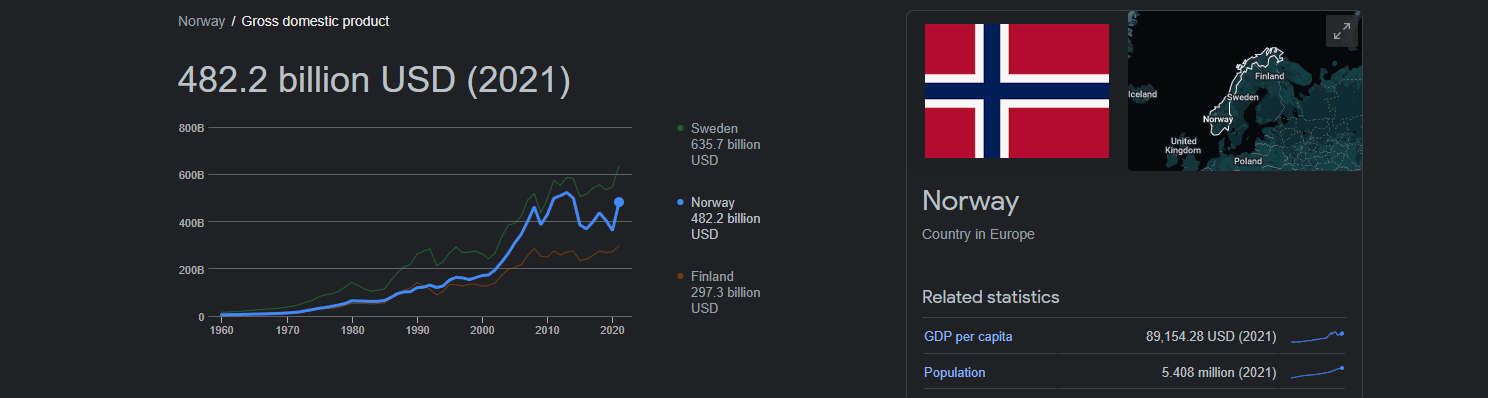Select the Finland legend entry
This screenshot has height=398, width=1488.
pos(718,292)
